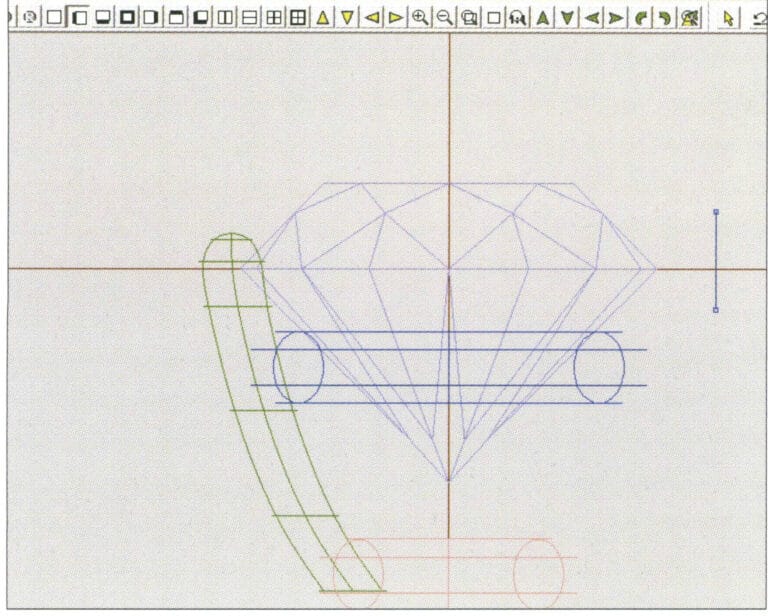Image resolution: width=768 pixels, height=616 pixels.
Task: Click the undo arrow at the toolbar edge
Action: click(760, 18)
